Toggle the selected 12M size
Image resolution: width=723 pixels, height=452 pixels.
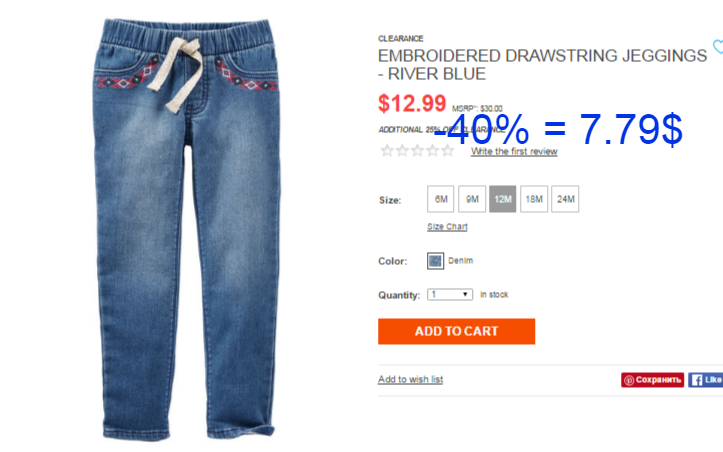503,199
